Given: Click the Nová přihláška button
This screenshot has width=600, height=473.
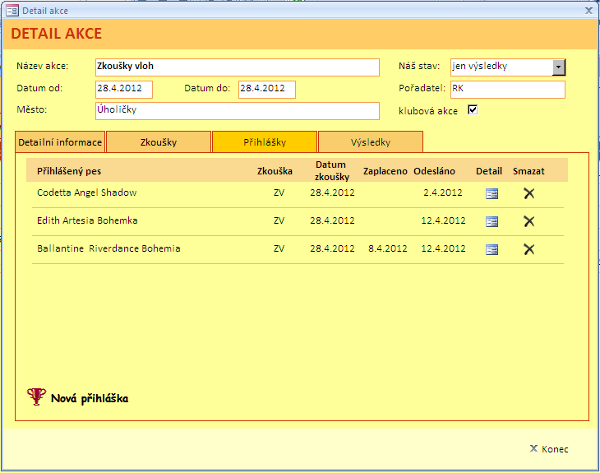Looking at the screenshot, I should point(89,398).
